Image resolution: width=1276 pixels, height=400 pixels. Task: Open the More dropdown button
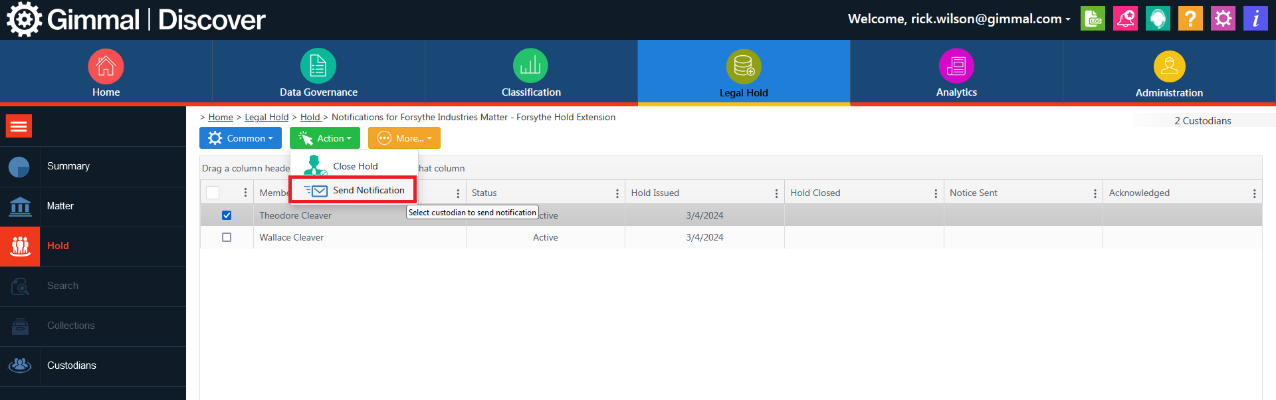click(x=403, y=138)
